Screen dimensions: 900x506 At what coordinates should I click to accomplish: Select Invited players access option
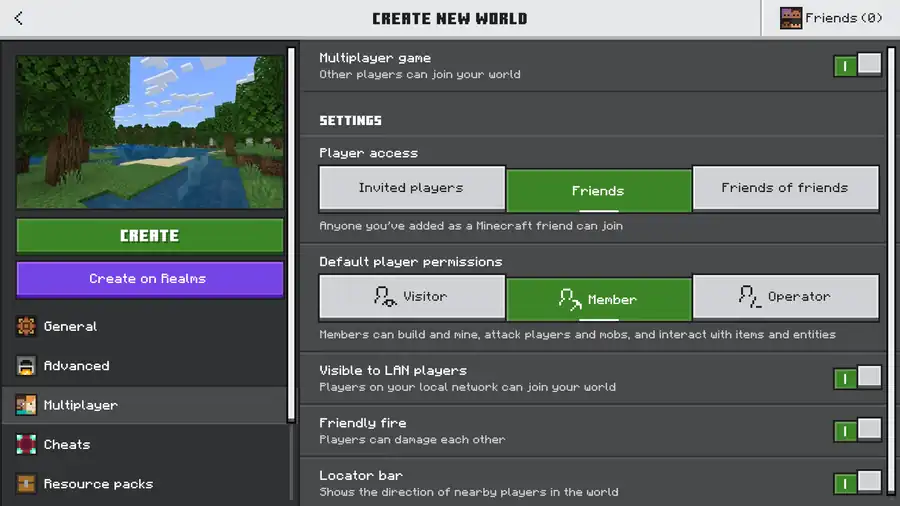pos(411,188)
